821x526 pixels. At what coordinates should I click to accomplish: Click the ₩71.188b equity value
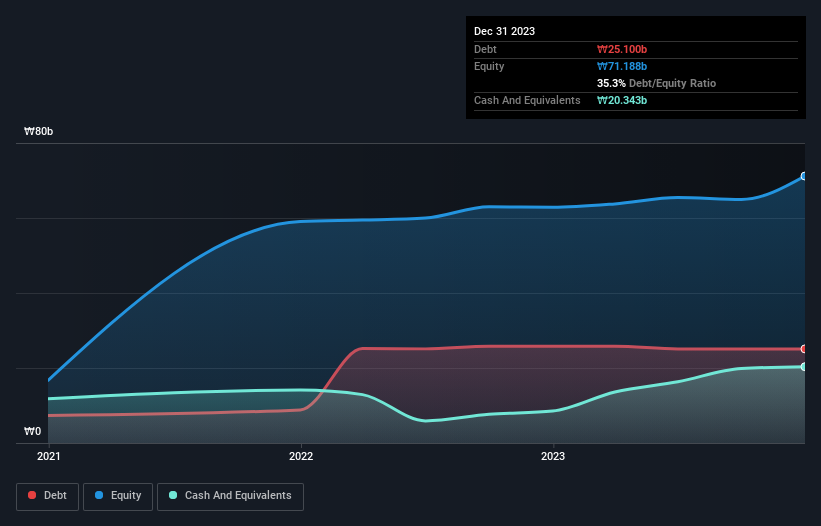(x=622, y=66)
